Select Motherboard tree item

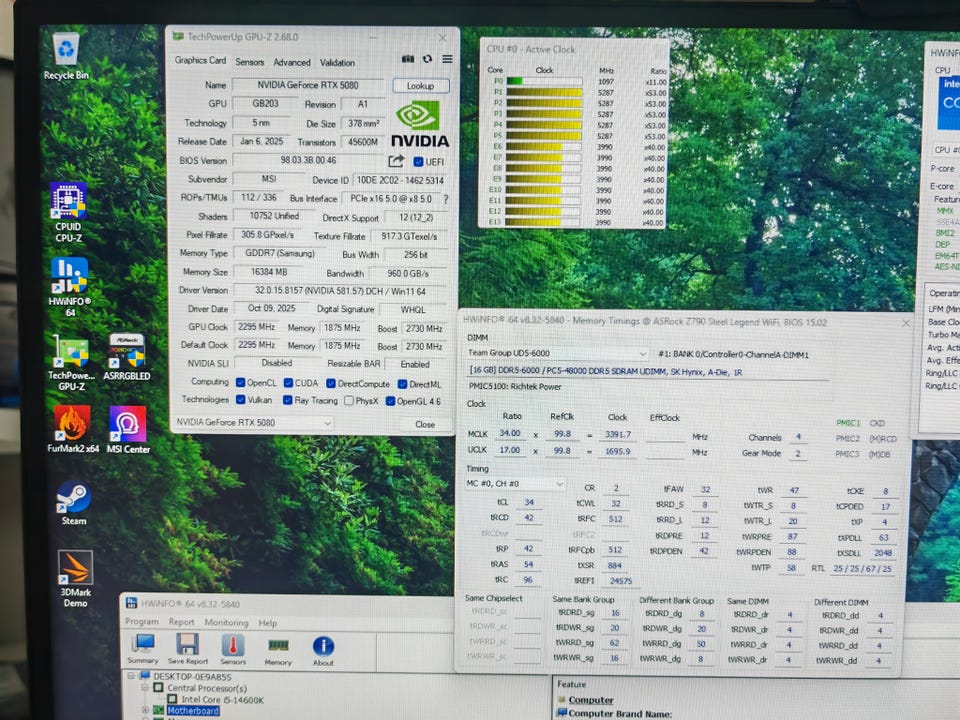pyautogui.click(x=193, y=711)
